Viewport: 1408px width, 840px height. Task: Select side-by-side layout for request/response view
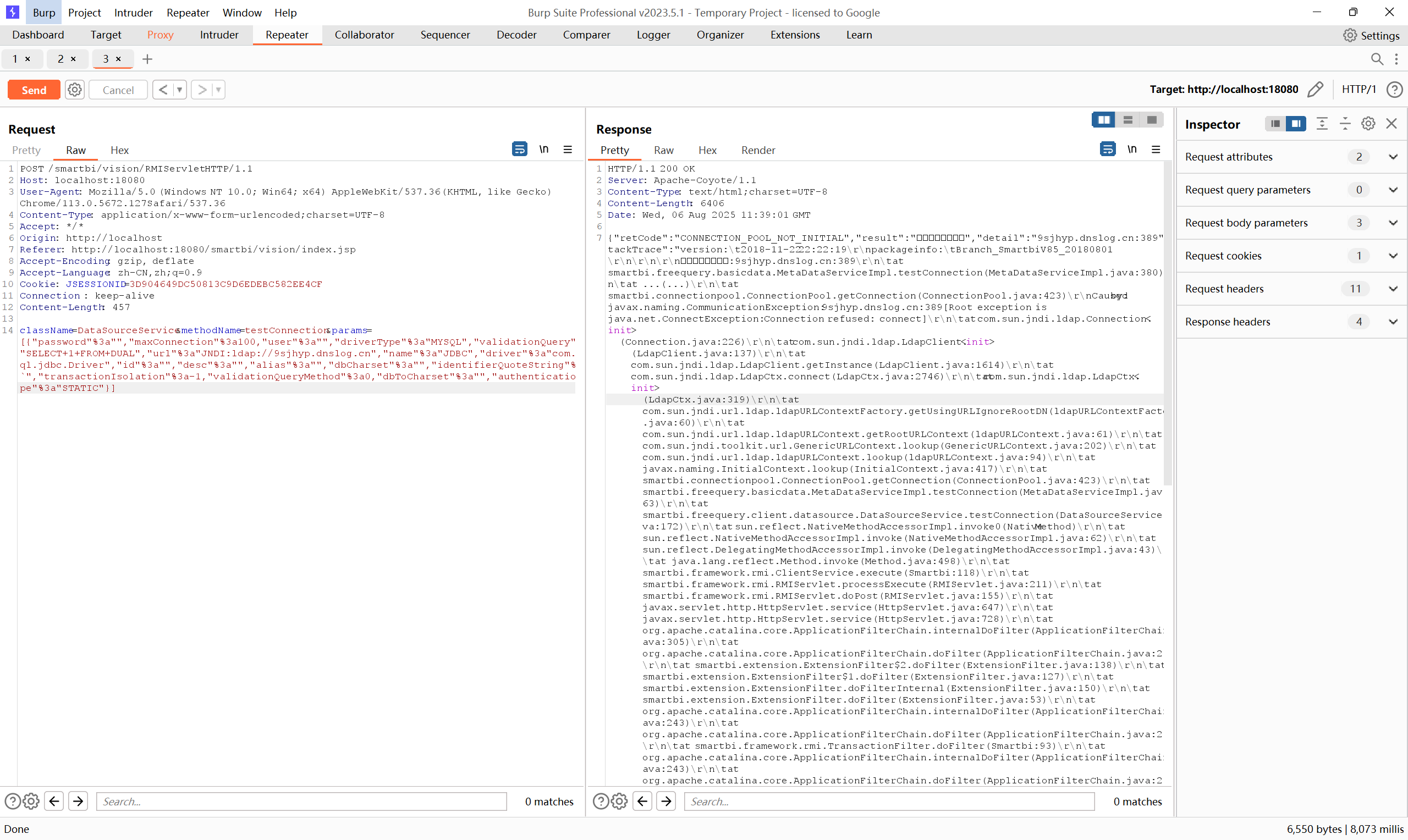[1103, 120]
